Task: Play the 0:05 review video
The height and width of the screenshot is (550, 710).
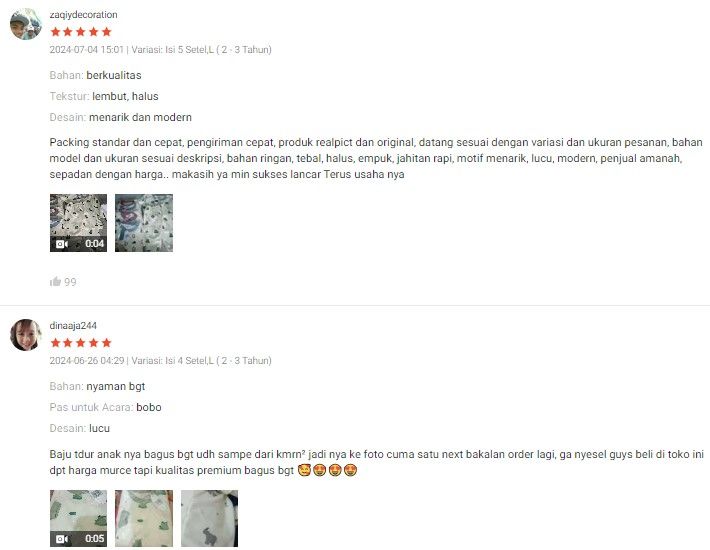Action: (x=78, y=518)
